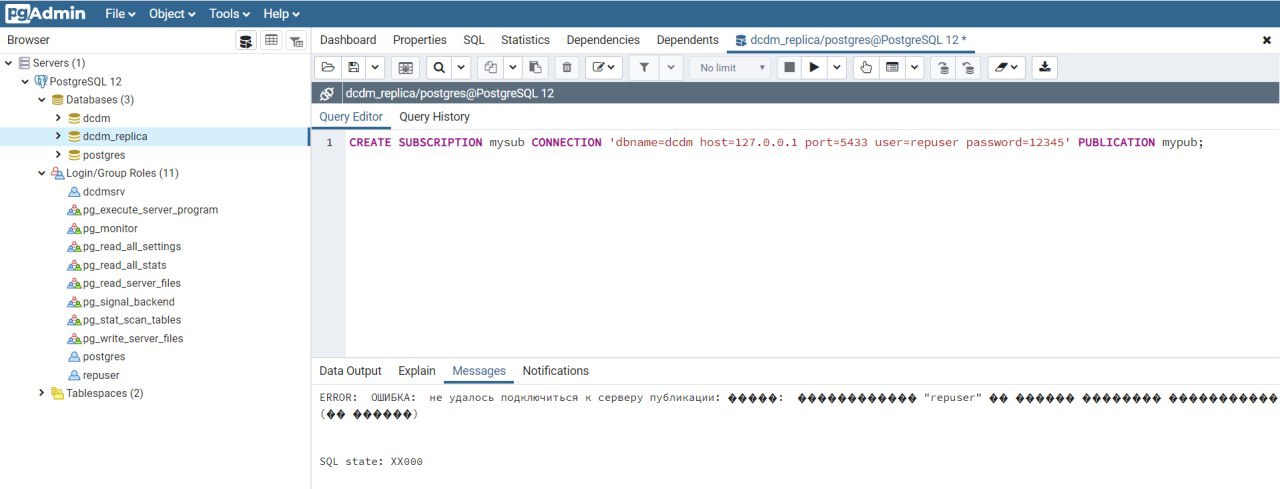Click the Rollback transaction icon
The image size is (1280, 489).
click(x=968, y=67)
